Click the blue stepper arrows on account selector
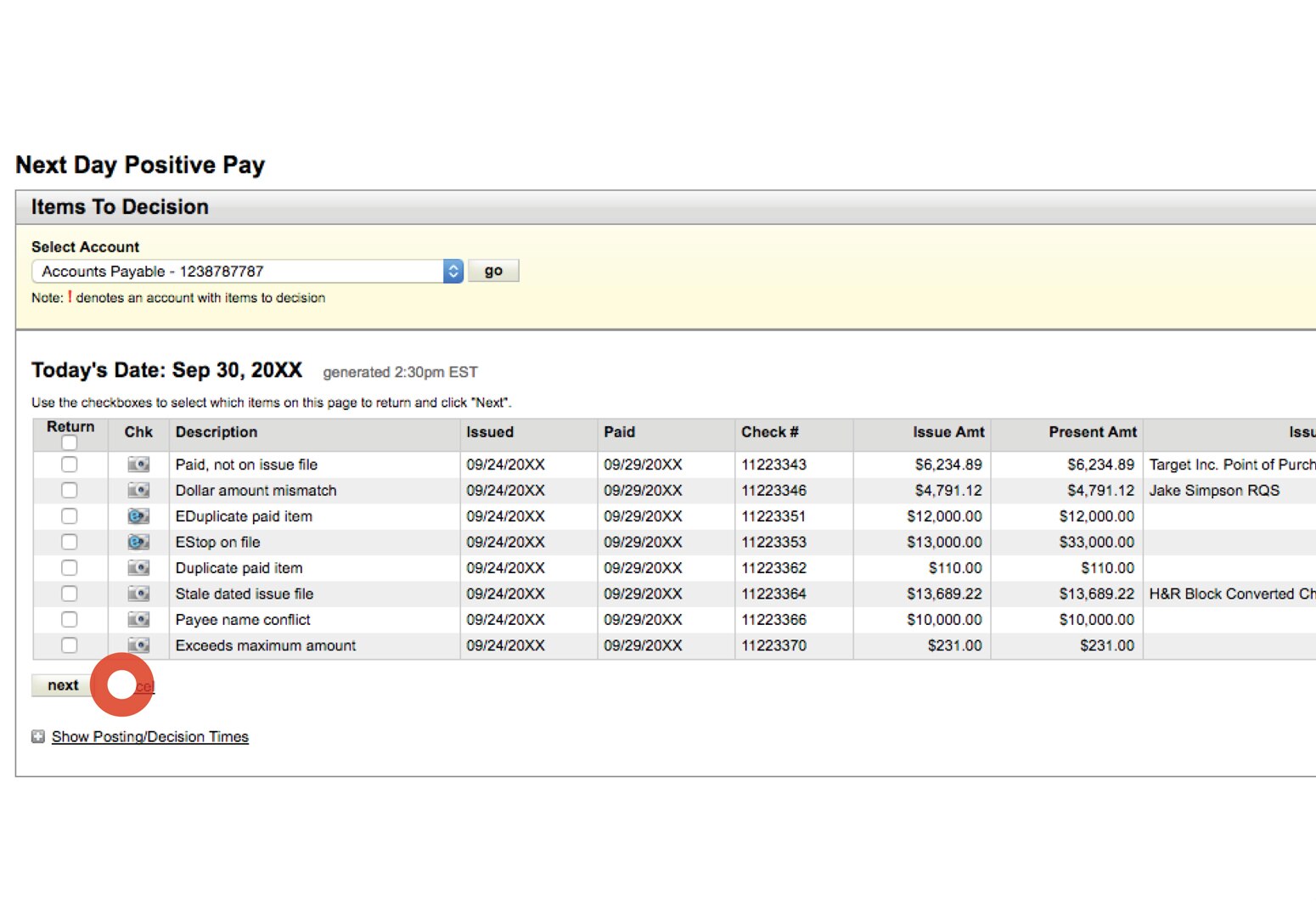This screenshot has width=1316, height=923. [453, 271]
